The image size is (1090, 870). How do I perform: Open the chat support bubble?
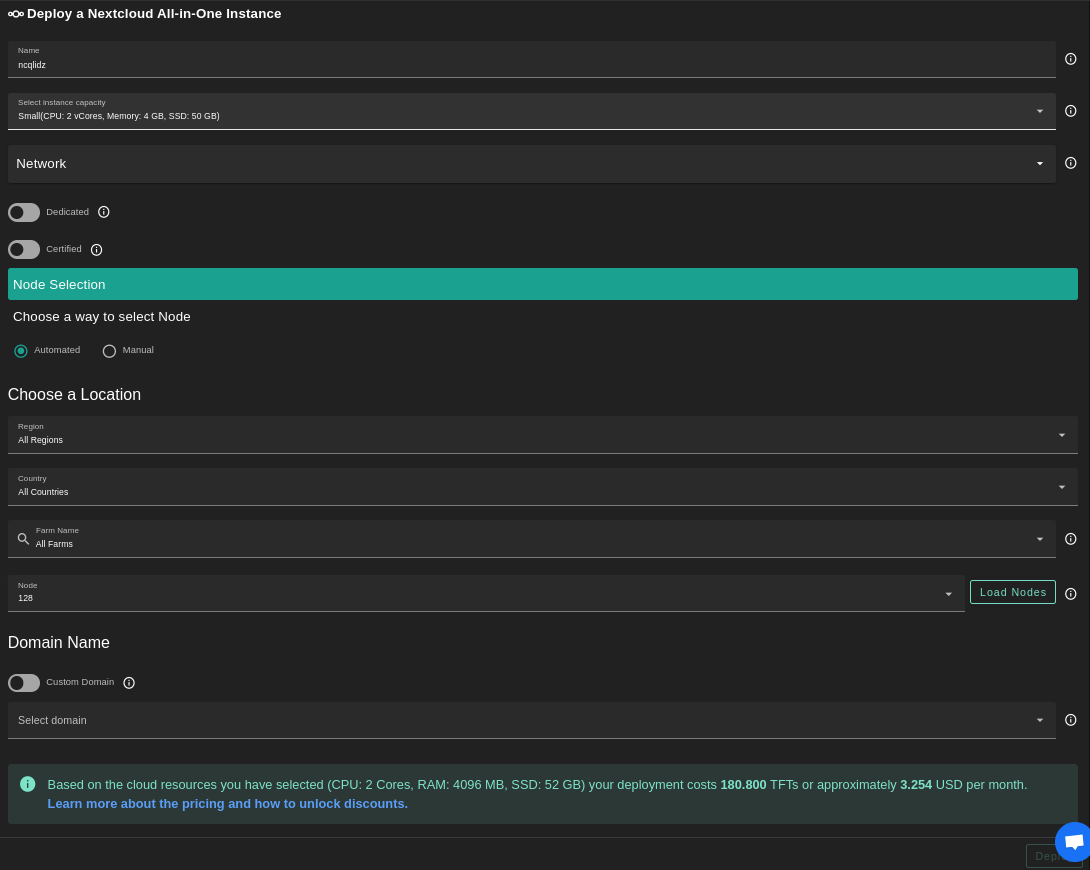1073,842
